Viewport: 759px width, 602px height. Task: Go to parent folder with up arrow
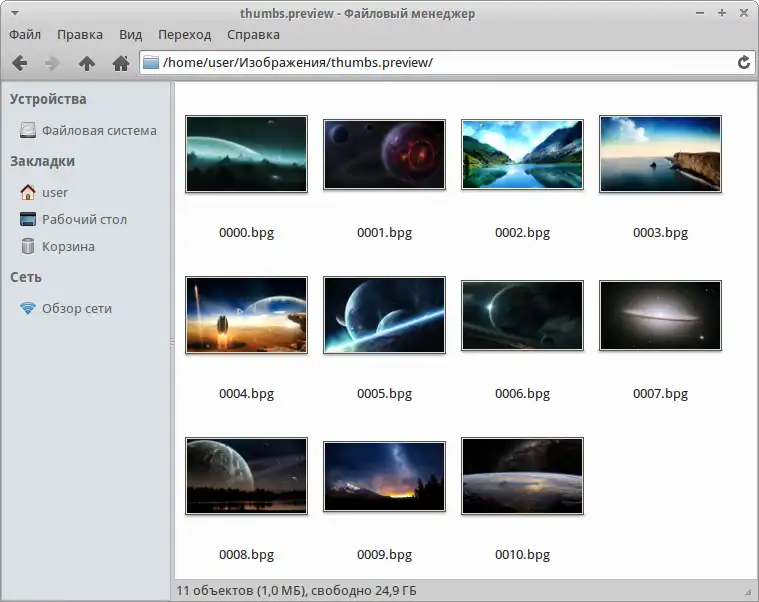(87, 63)
